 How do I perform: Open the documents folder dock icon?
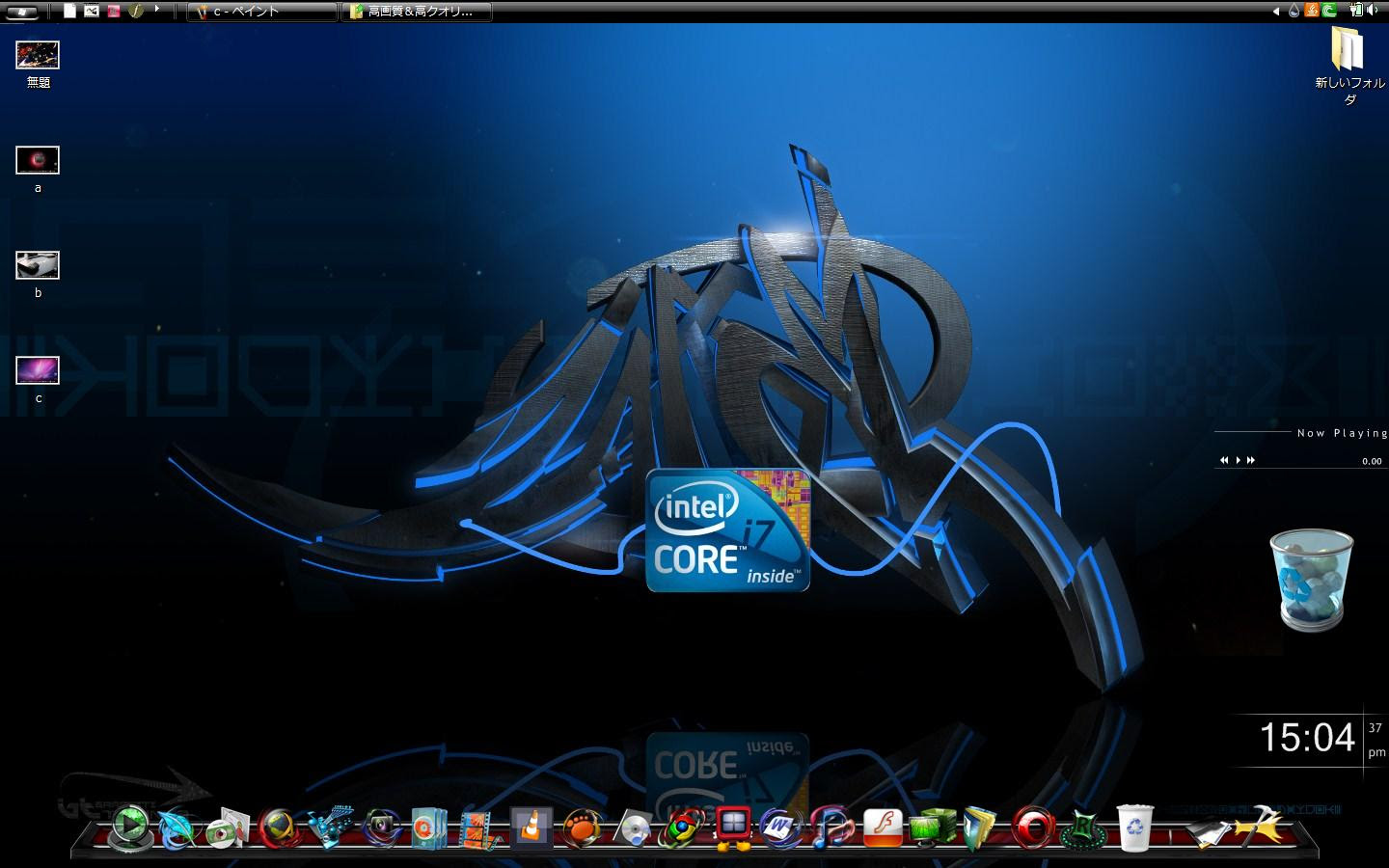982,827
